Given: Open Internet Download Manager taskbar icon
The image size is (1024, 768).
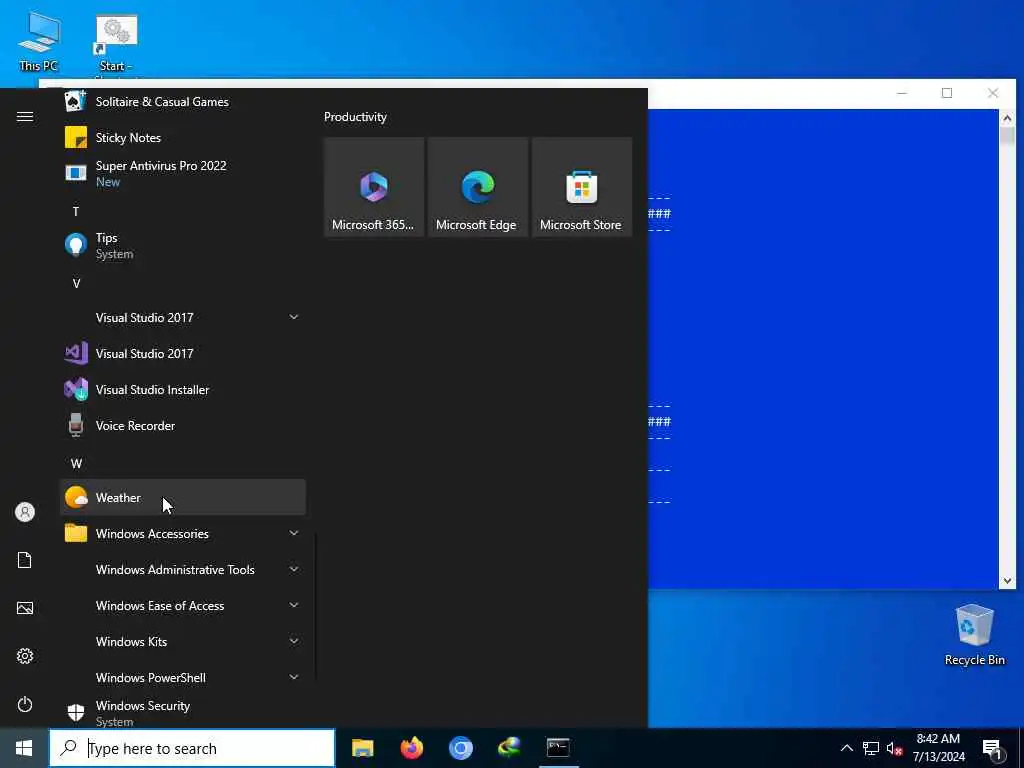Looking at the screenshot, I should 509,748.
